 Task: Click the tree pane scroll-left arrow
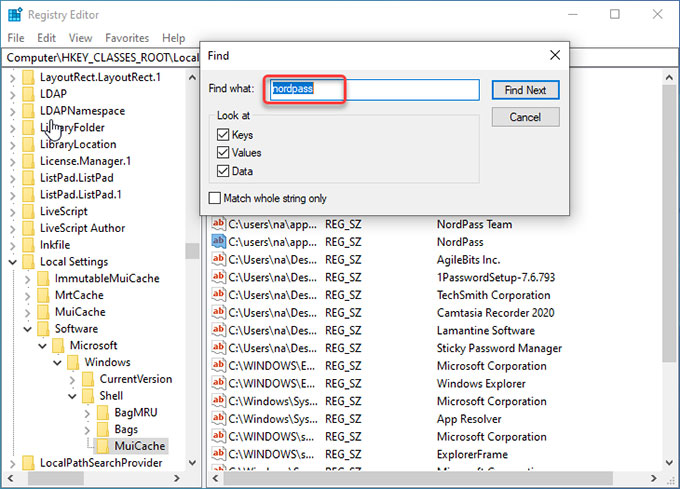10,478
